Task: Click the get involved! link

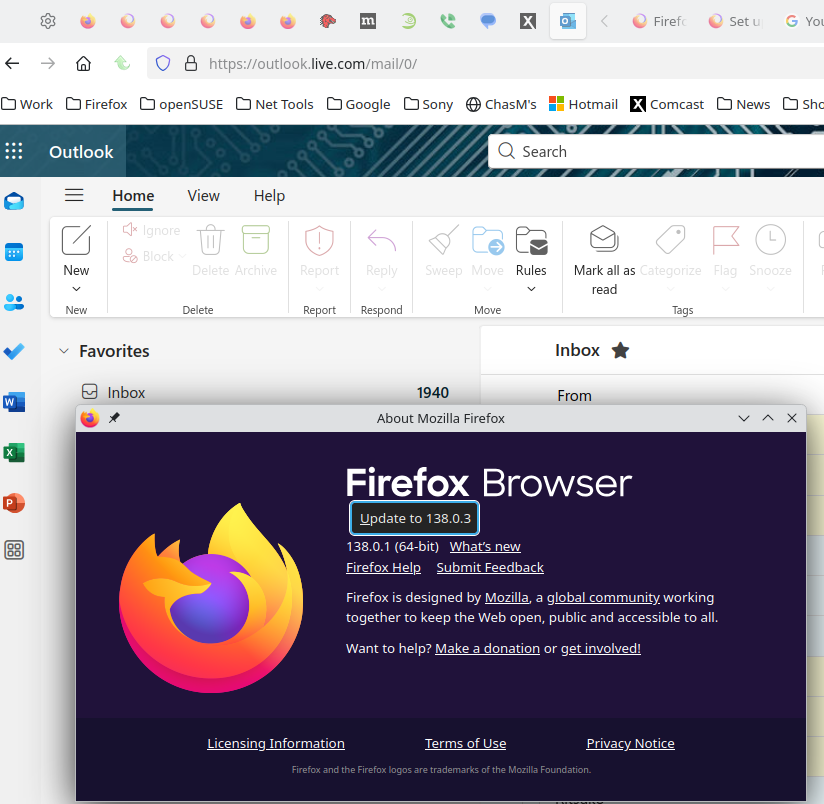Action: (x=601, y=648)
